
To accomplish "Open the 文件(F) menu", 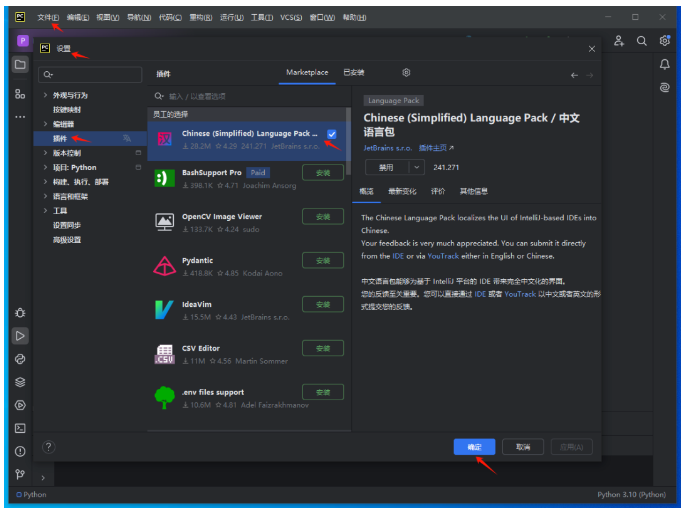I will (x=48, y=17).
